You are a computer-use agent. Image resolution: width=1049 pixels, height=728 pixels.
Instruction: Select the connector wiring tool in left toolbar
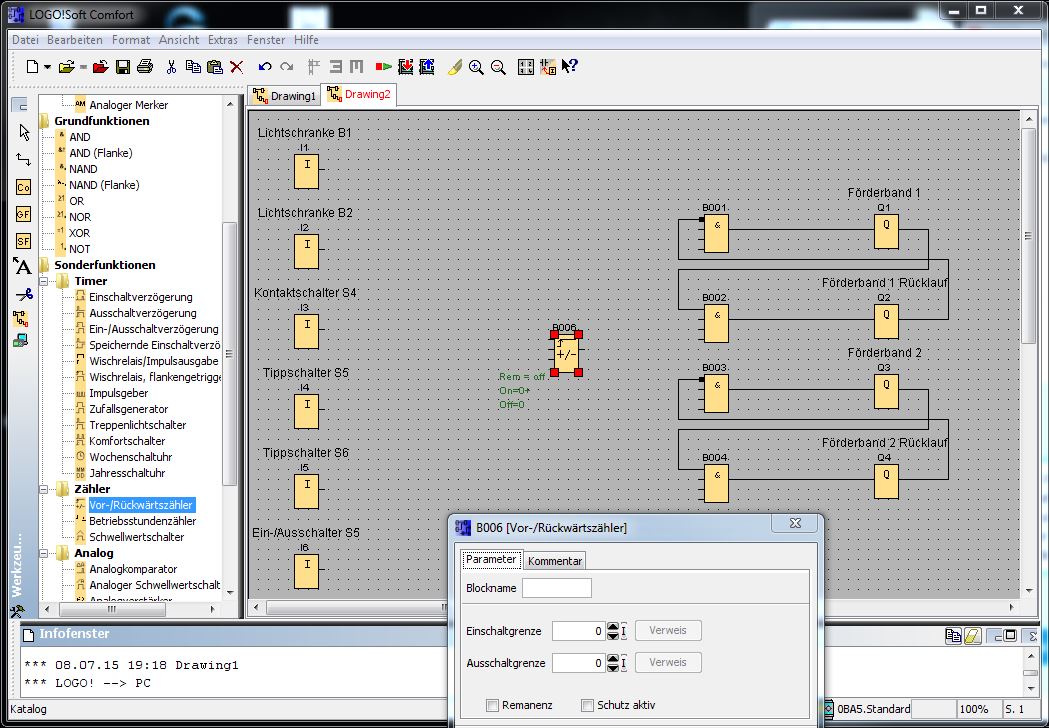[x=23, y=159]
